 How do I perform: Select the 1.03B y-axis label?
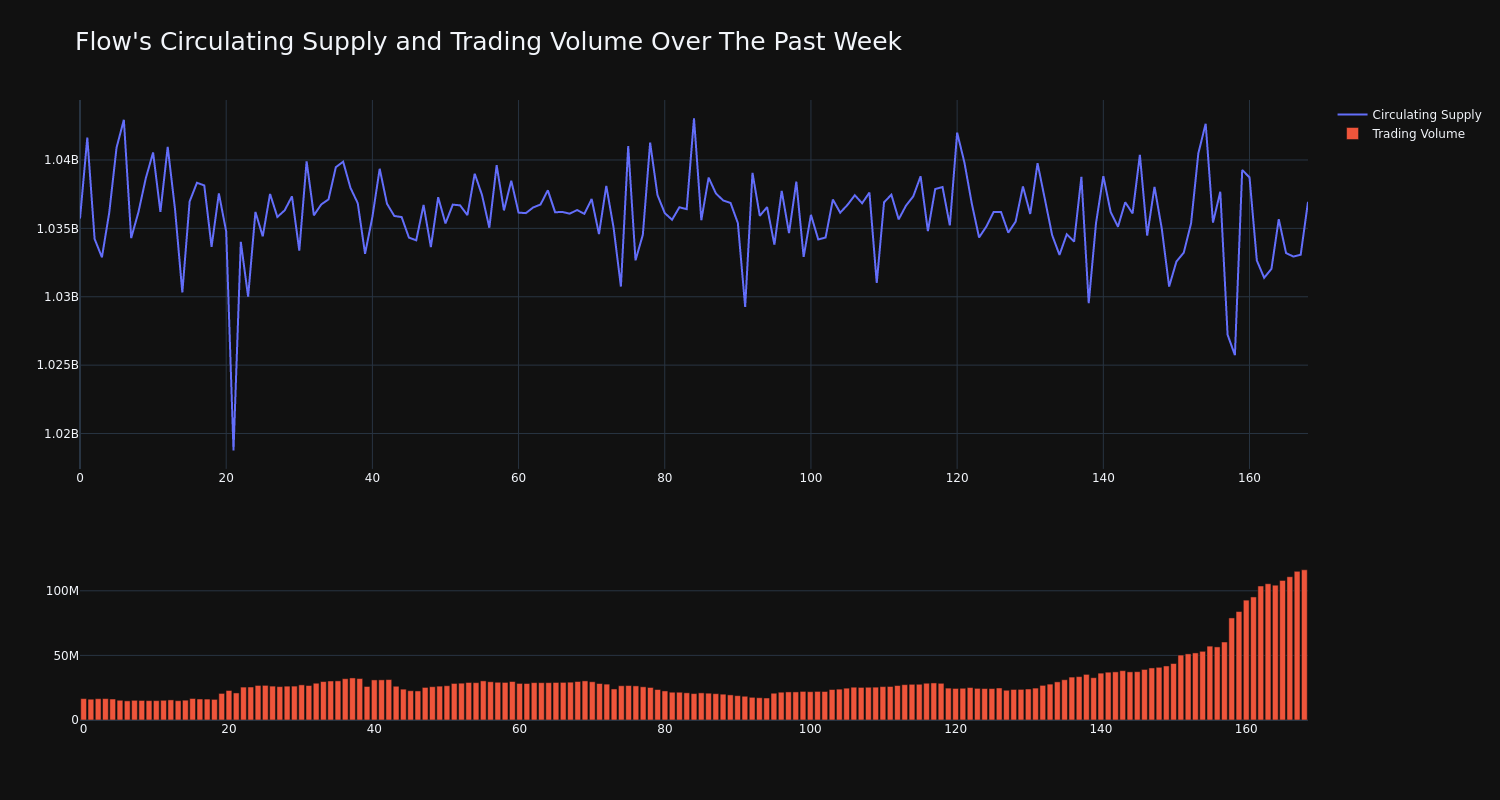61,297
